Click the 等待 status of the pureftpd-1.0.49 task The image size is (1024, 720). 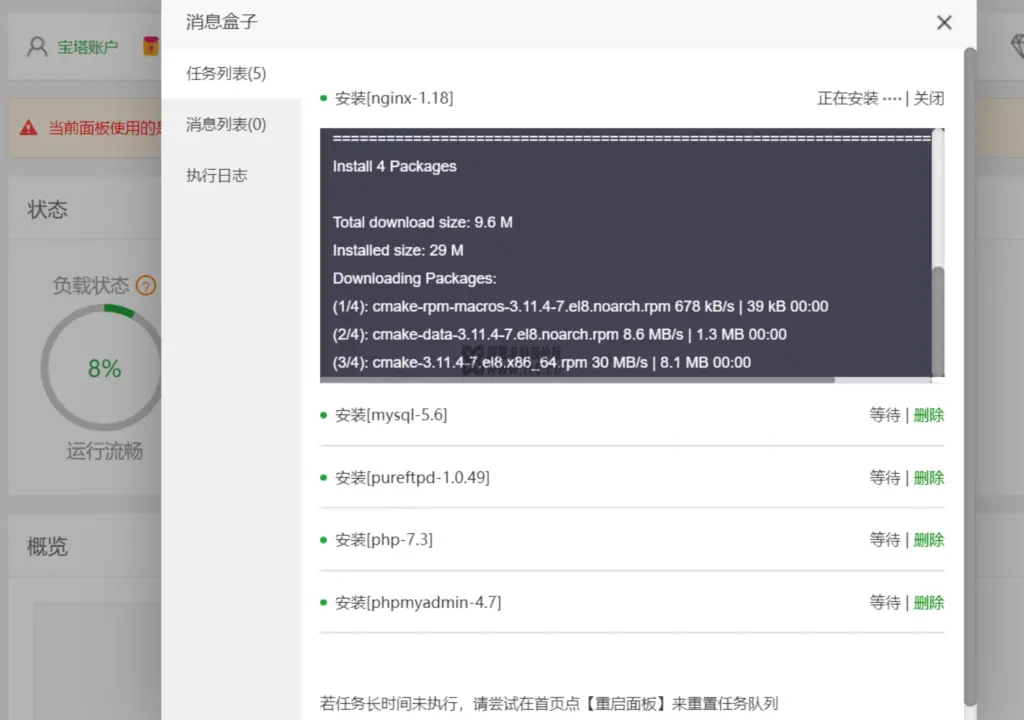(885, 478)
